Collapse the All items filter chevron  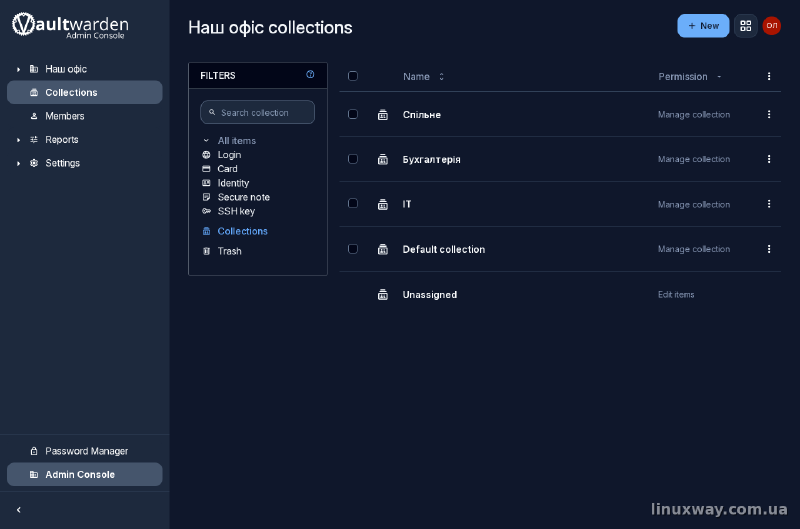click(x=206, y=140)
